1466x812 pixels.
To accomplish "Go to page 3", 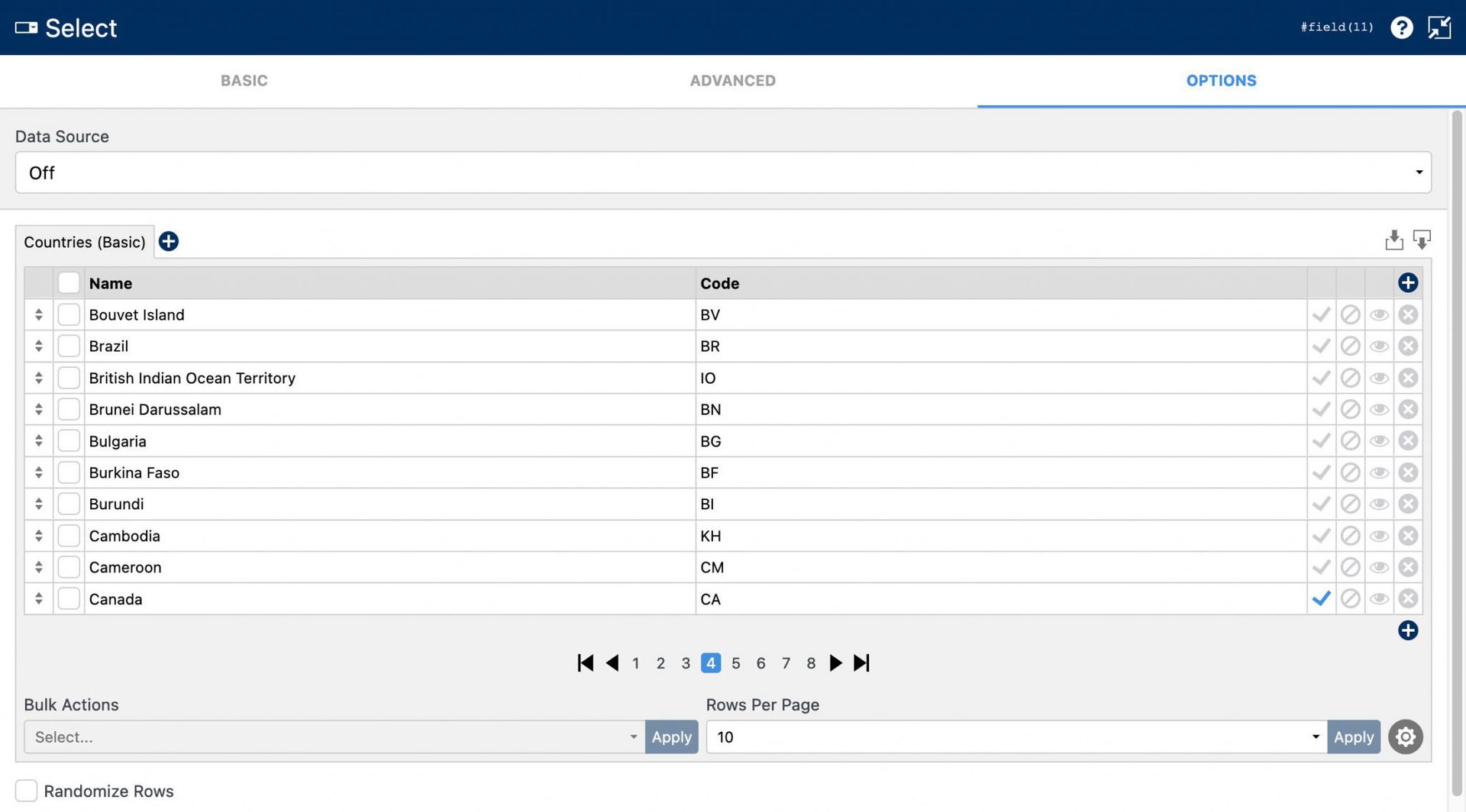I will point(686,663).
